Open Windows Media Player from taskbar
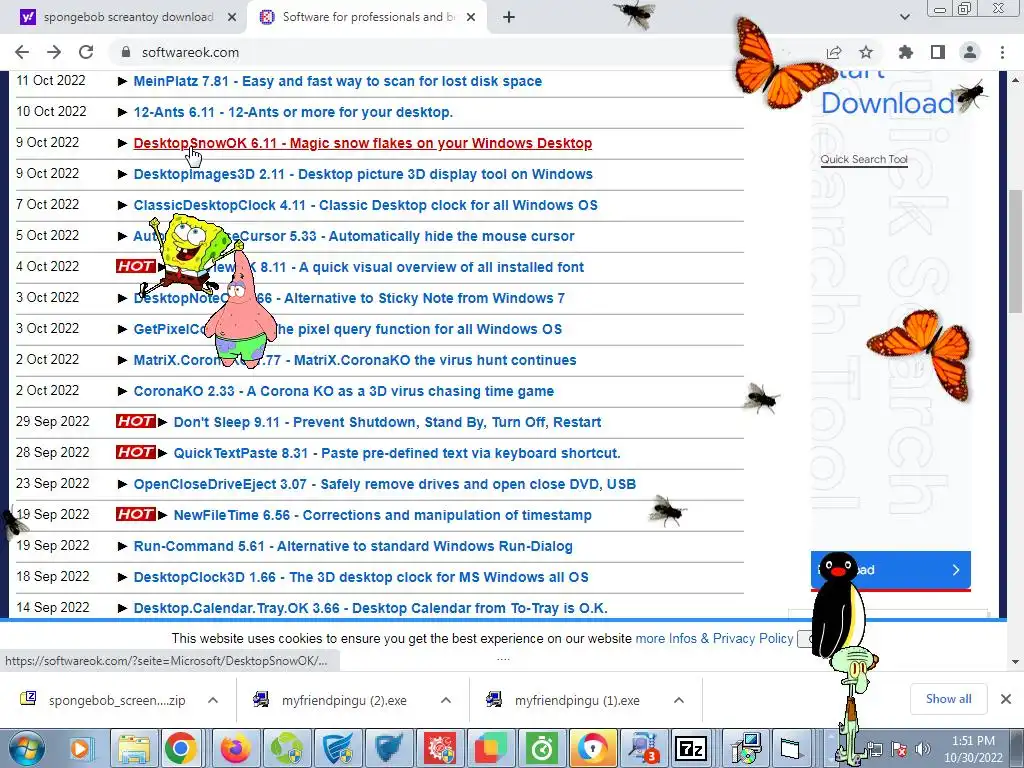This screenshot has height=768, width=1024. 80,748
